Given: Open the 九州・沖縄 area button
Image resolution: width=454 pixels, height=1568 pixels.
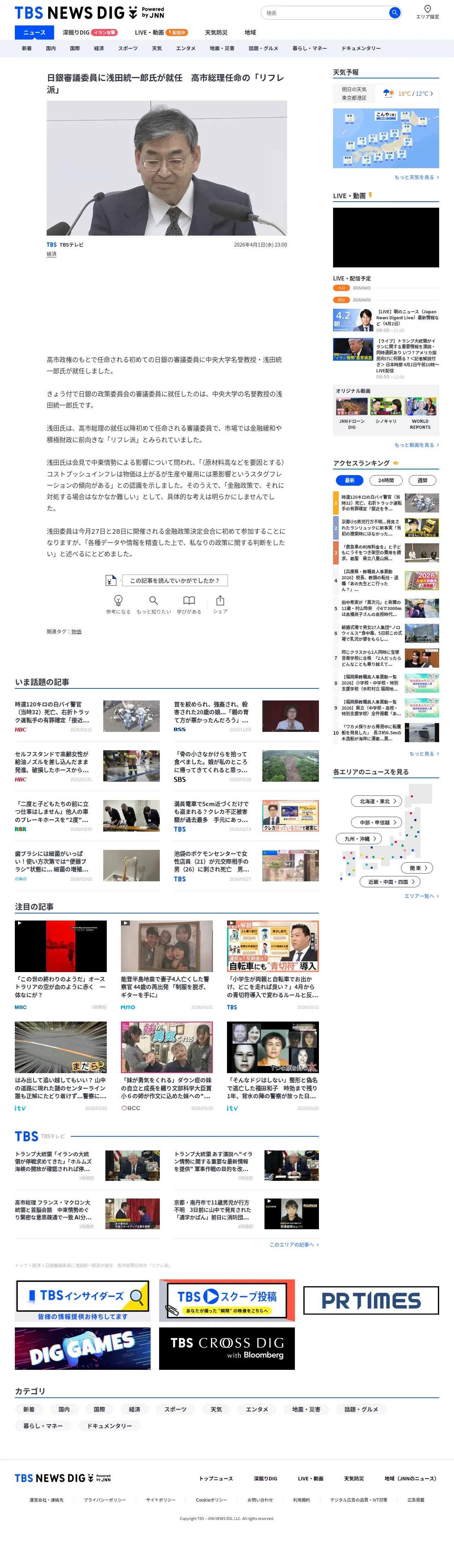Looking at the screenshot, I should tap(359, 838).
